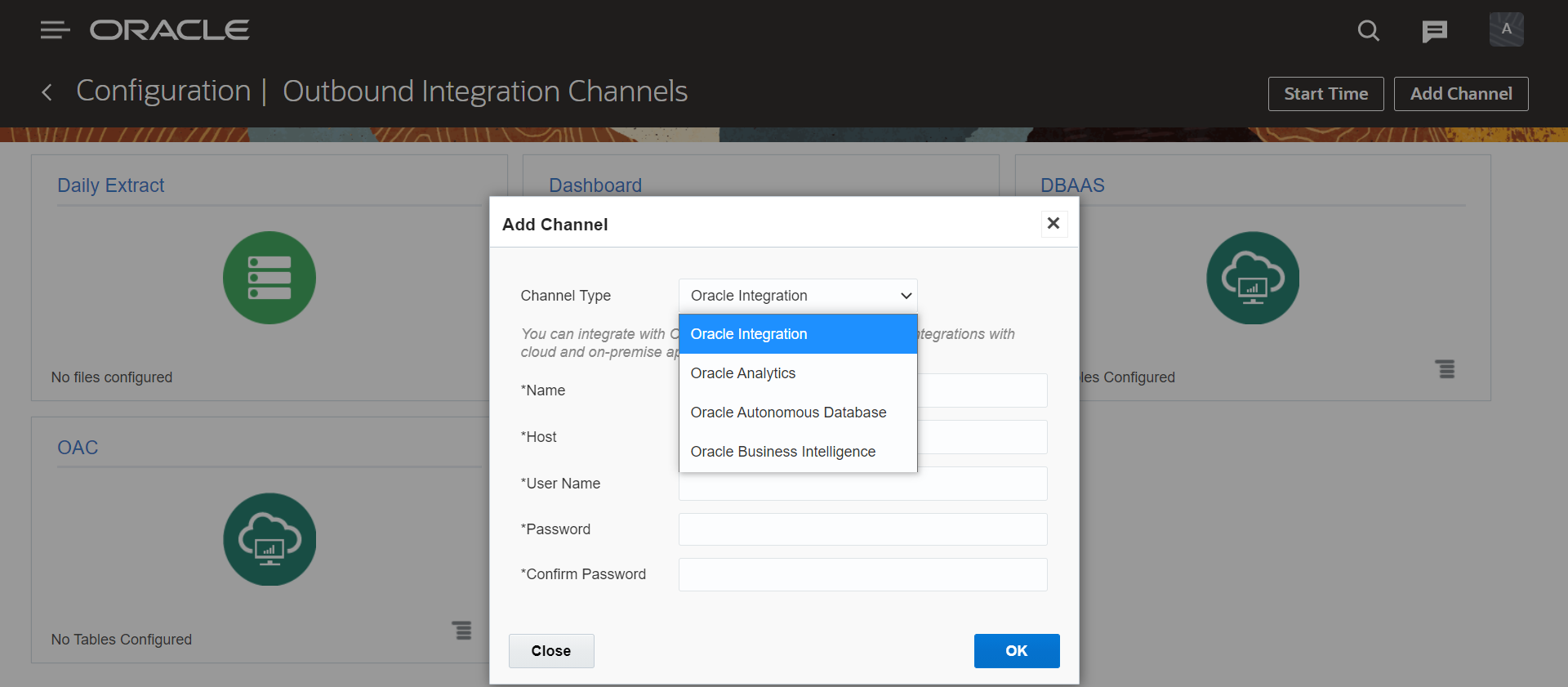
Task: Open the hamburger navigation menu
Action: [55, 30]
